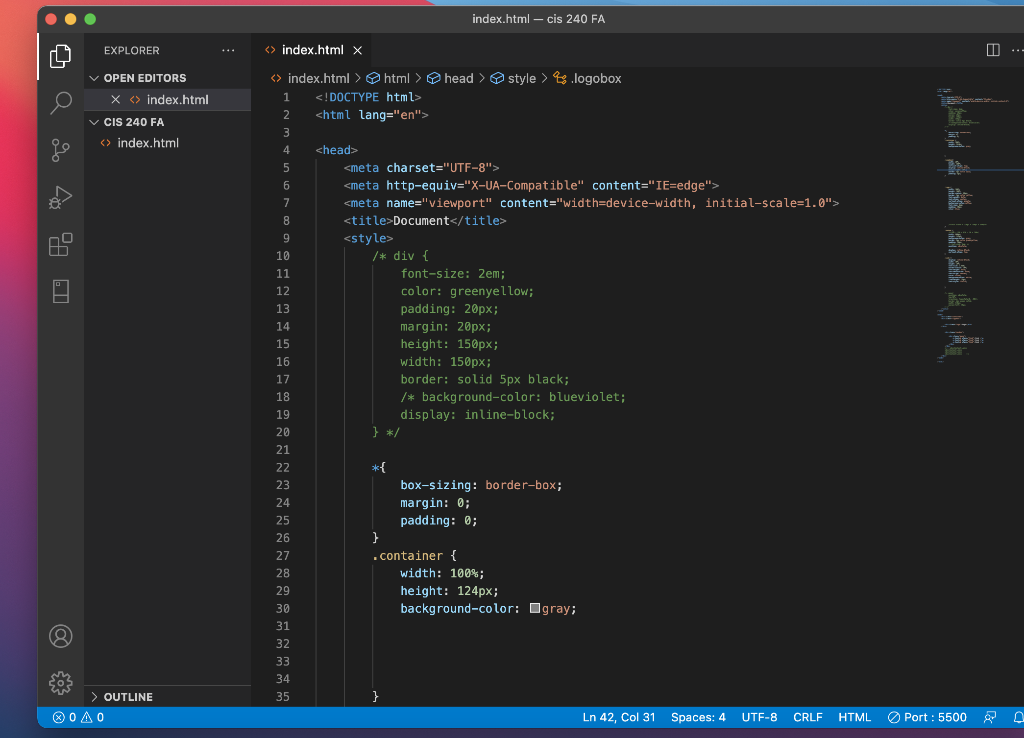Open the Run and Debug view
Viewport: 1024px width, 738px height.
[x=60, y=197]
